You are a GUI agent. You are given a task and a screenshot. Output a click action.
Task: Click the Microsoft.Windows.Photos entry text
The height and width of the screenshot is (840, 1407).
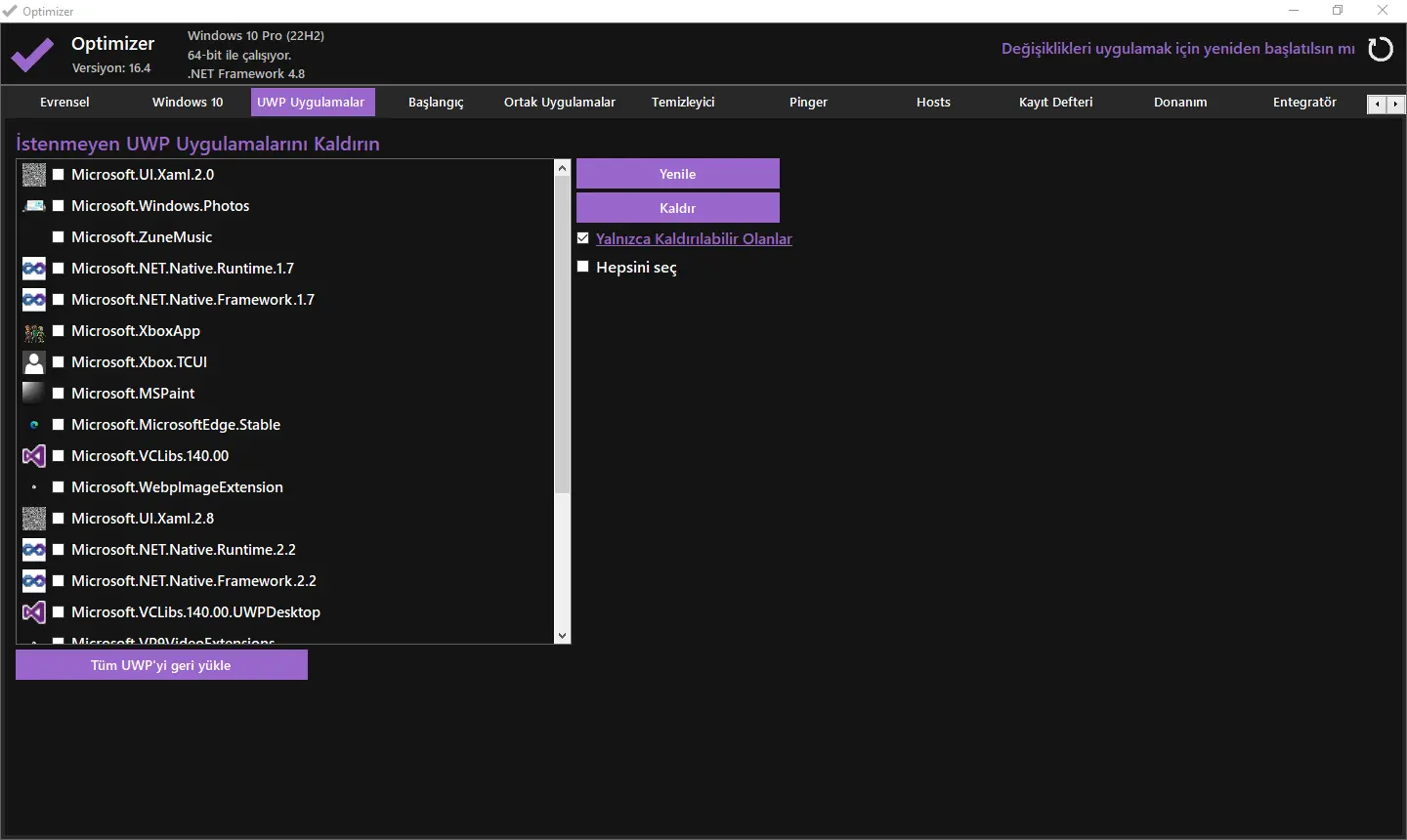coord(160,206)
